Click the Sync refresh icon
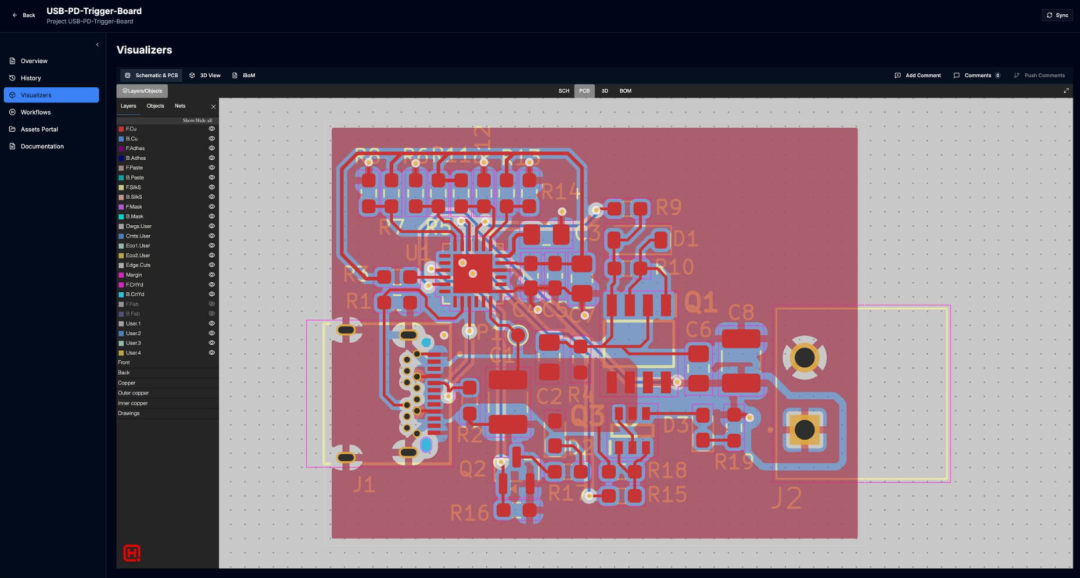 (1049, 15)
